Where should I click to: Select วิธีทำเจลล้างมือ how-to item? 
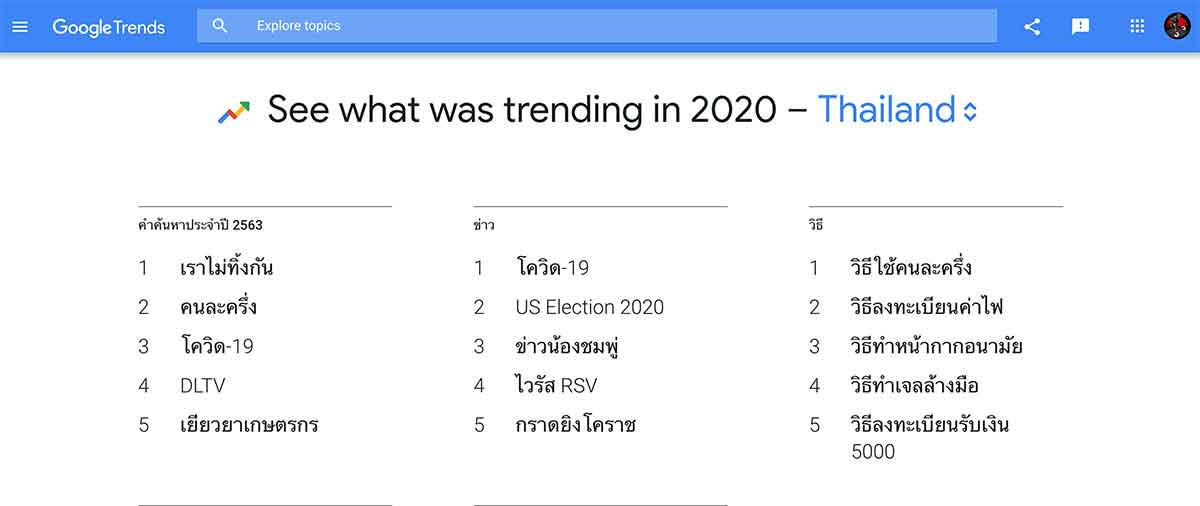(x=915, y=385)
